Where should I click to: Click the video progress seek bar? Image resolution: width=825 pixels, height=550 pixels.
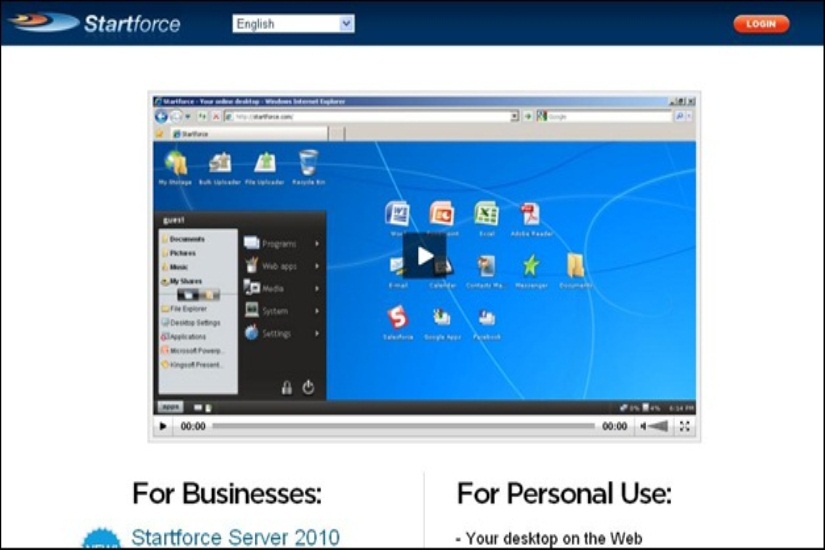coord(403,426)
